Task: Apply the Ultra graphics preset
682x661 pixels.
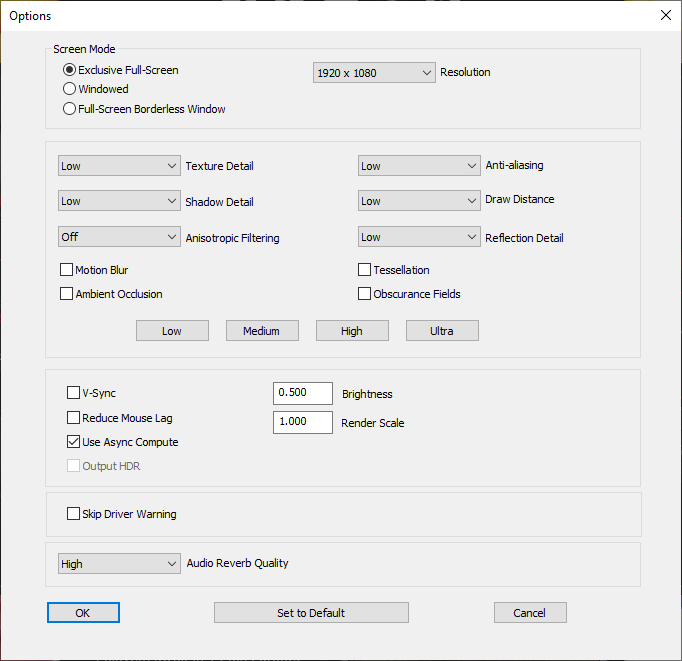Action: click(442, 331)
